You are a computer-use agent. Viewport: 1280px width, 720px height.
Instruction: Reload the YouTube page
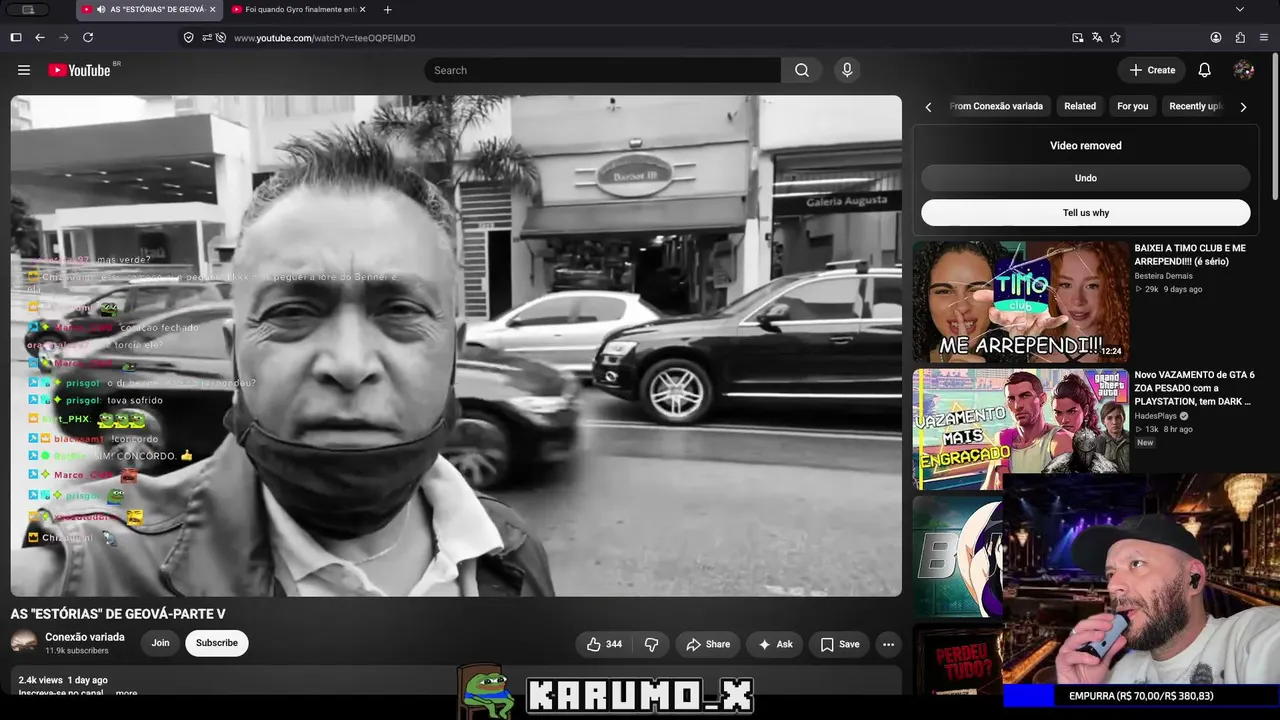click(88, 38)
